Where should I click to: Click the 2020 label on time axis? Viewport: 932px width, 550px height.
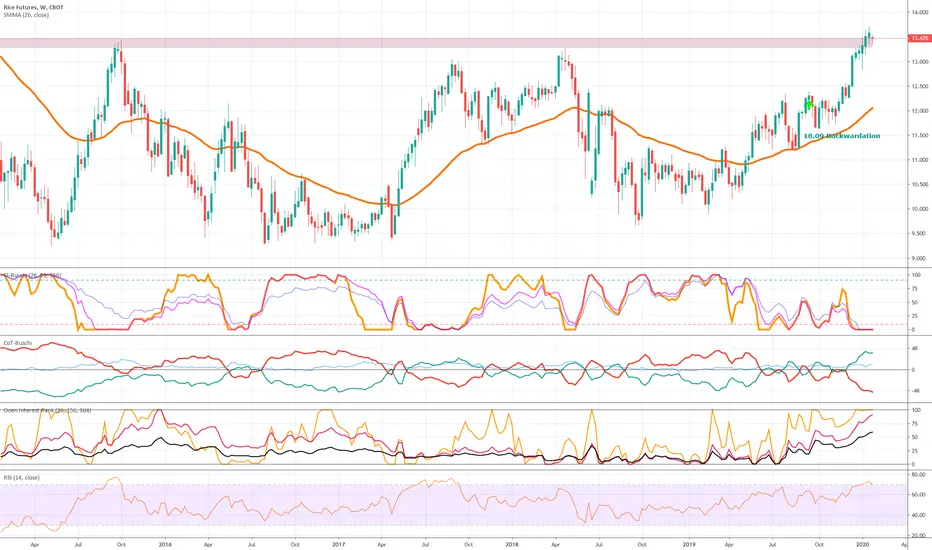pyautogui.click(x=862, y=544)
